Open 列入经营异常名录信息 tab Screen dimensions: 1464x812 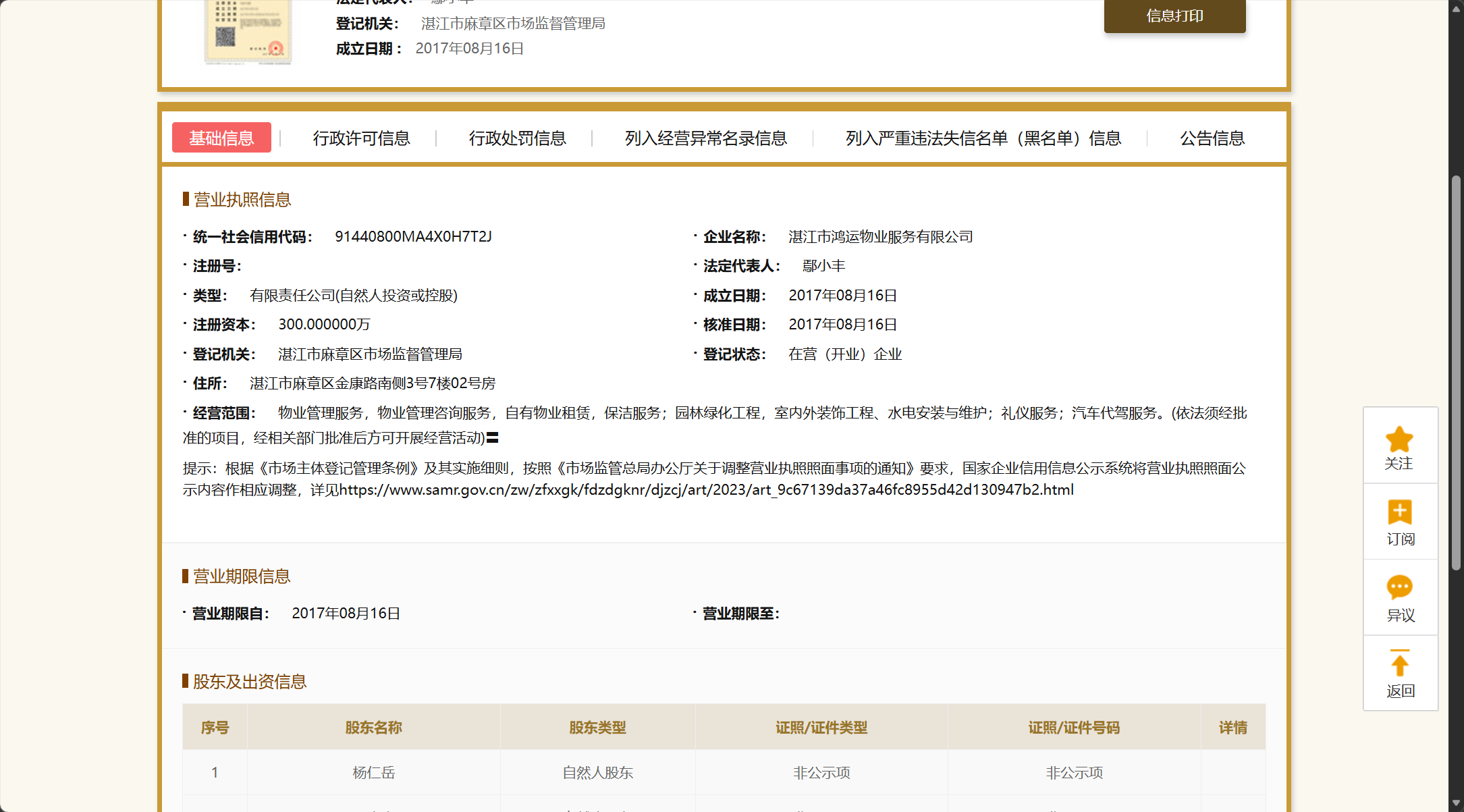(705, 138)
